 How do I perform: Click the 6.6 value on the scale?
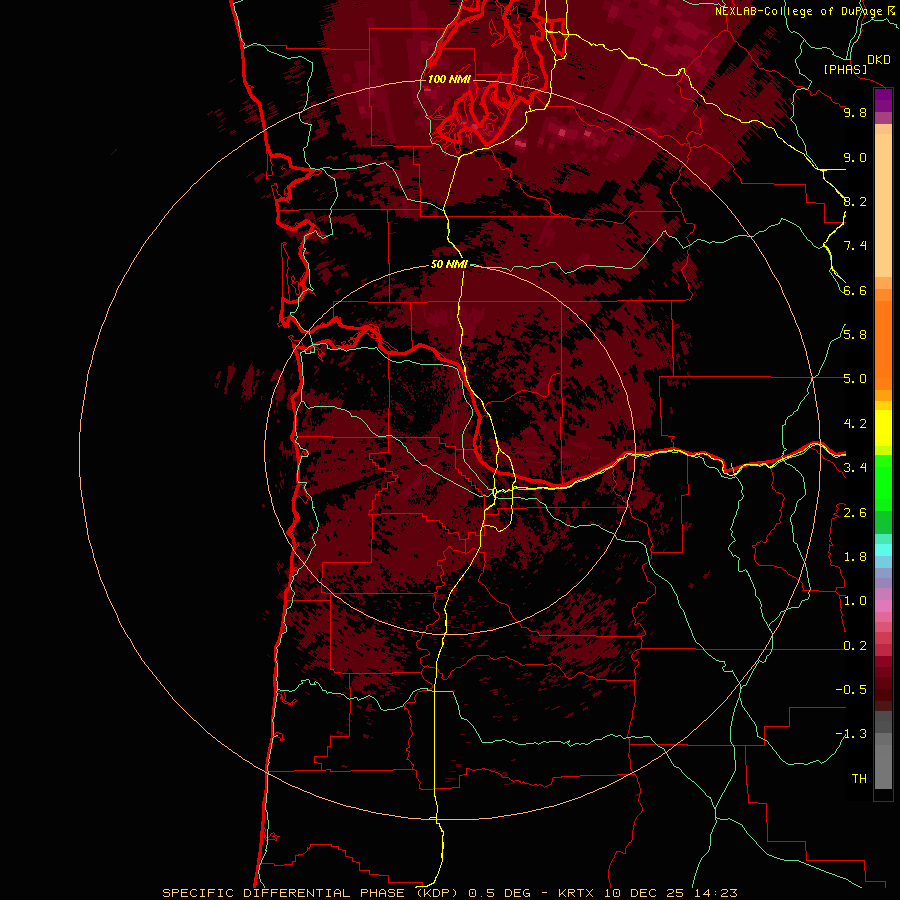click(x=855, y=290)
